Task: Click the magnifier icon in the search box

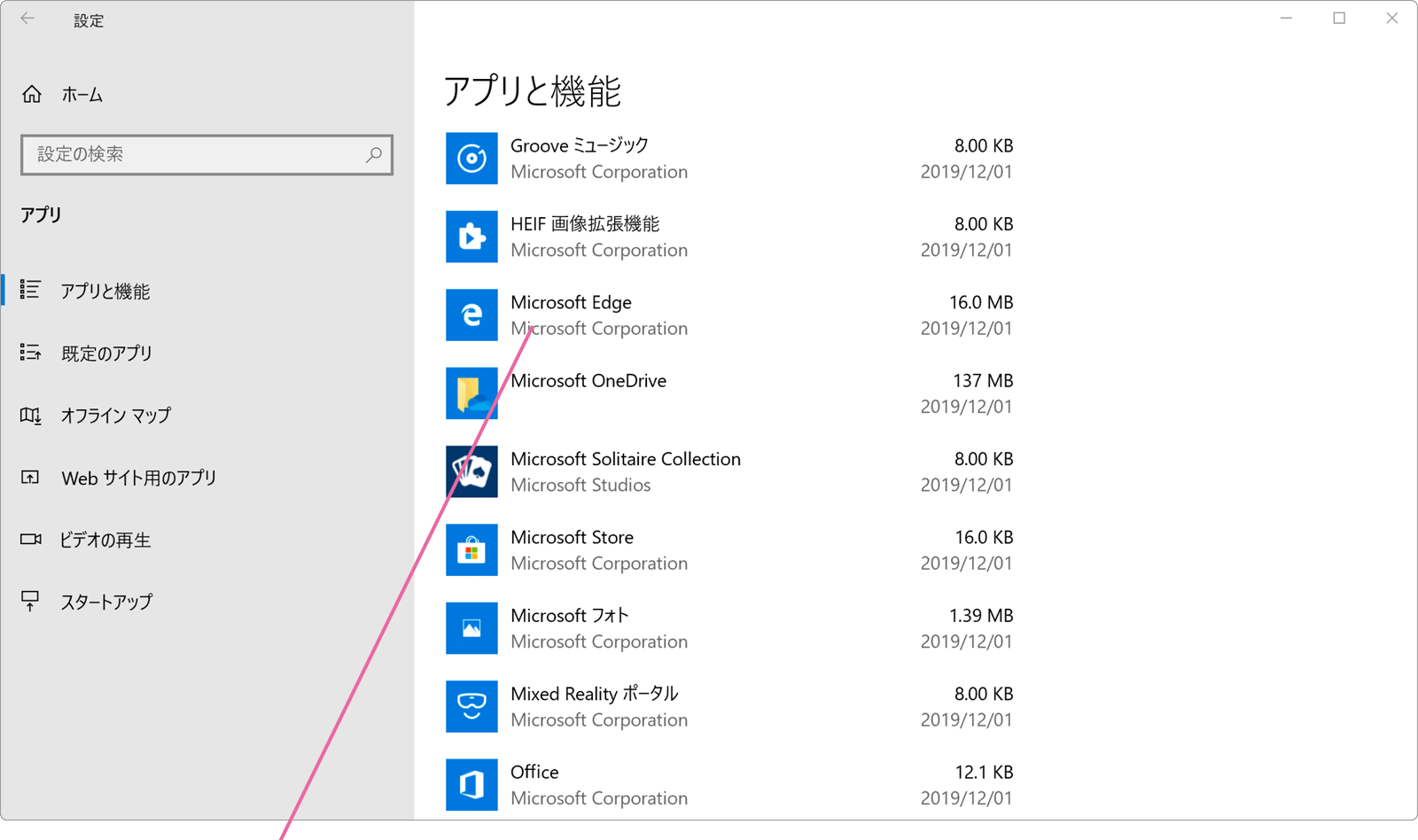Action: [374, 155]
